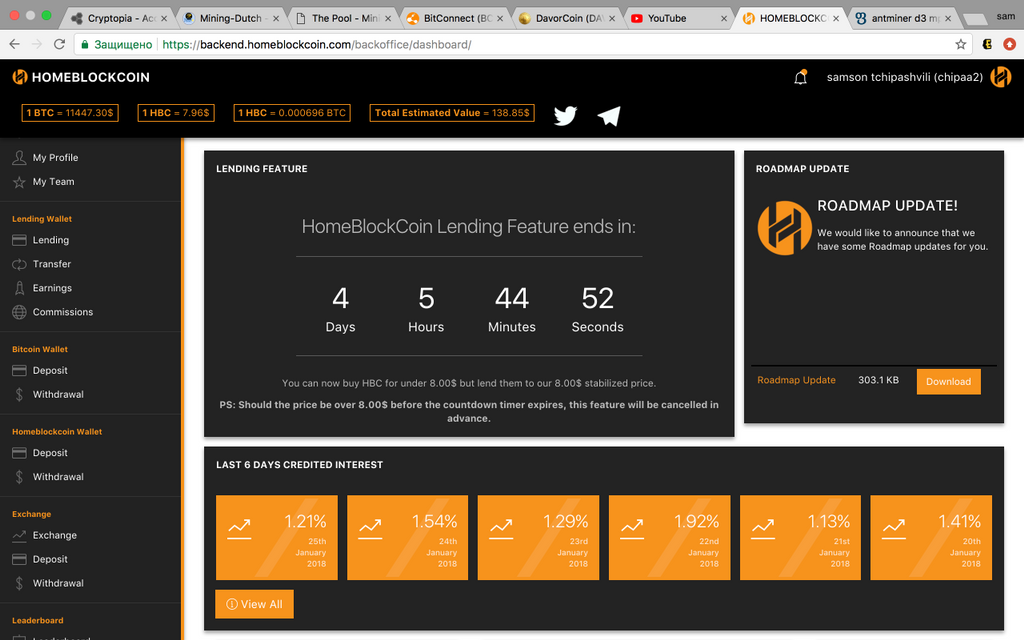
Task: Switch to the Mining-Dutch browser tab
Action: click(x=230, y=18)
